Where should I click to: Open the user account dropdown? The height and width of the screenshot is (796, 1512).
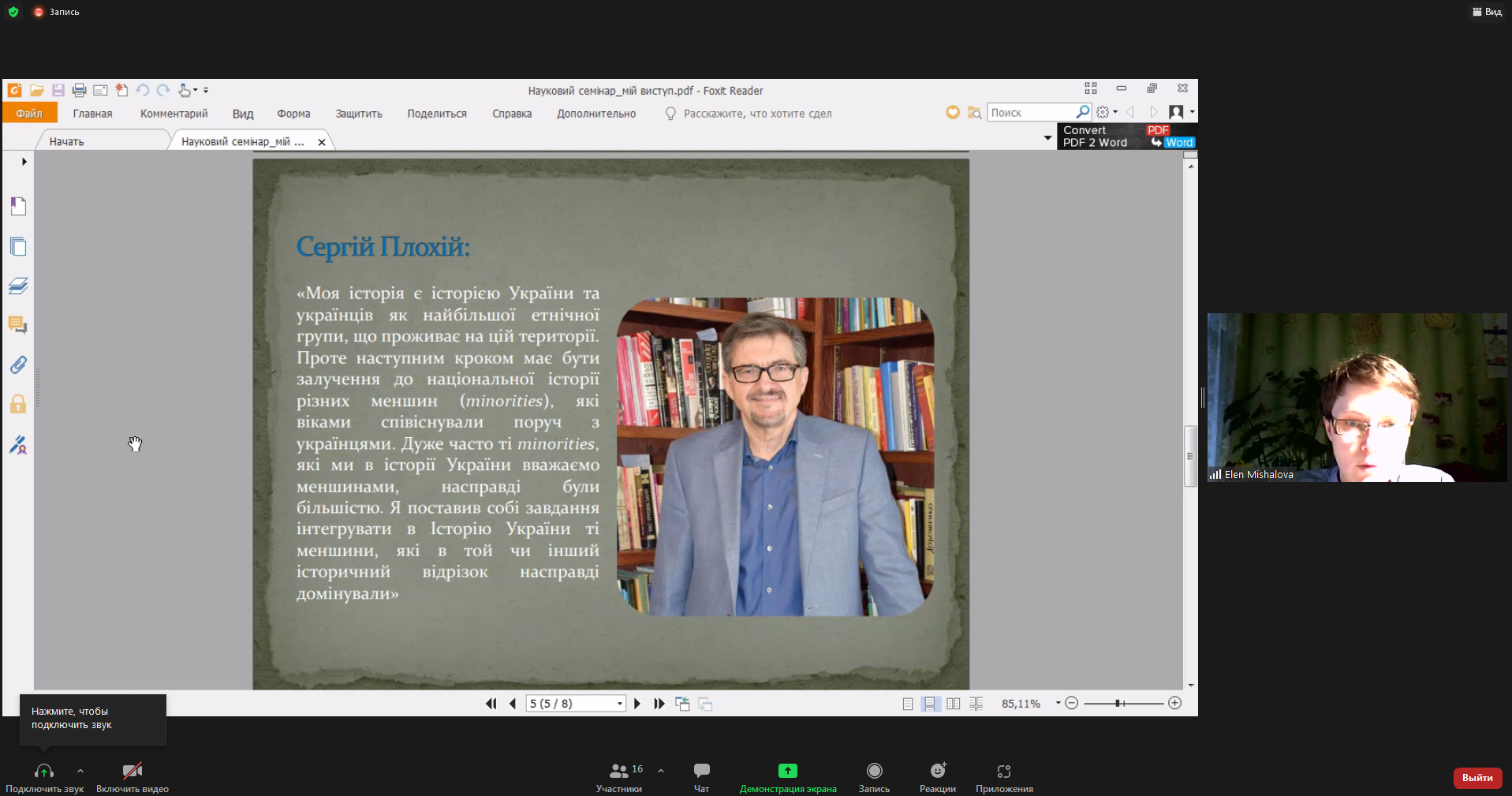1182,112
